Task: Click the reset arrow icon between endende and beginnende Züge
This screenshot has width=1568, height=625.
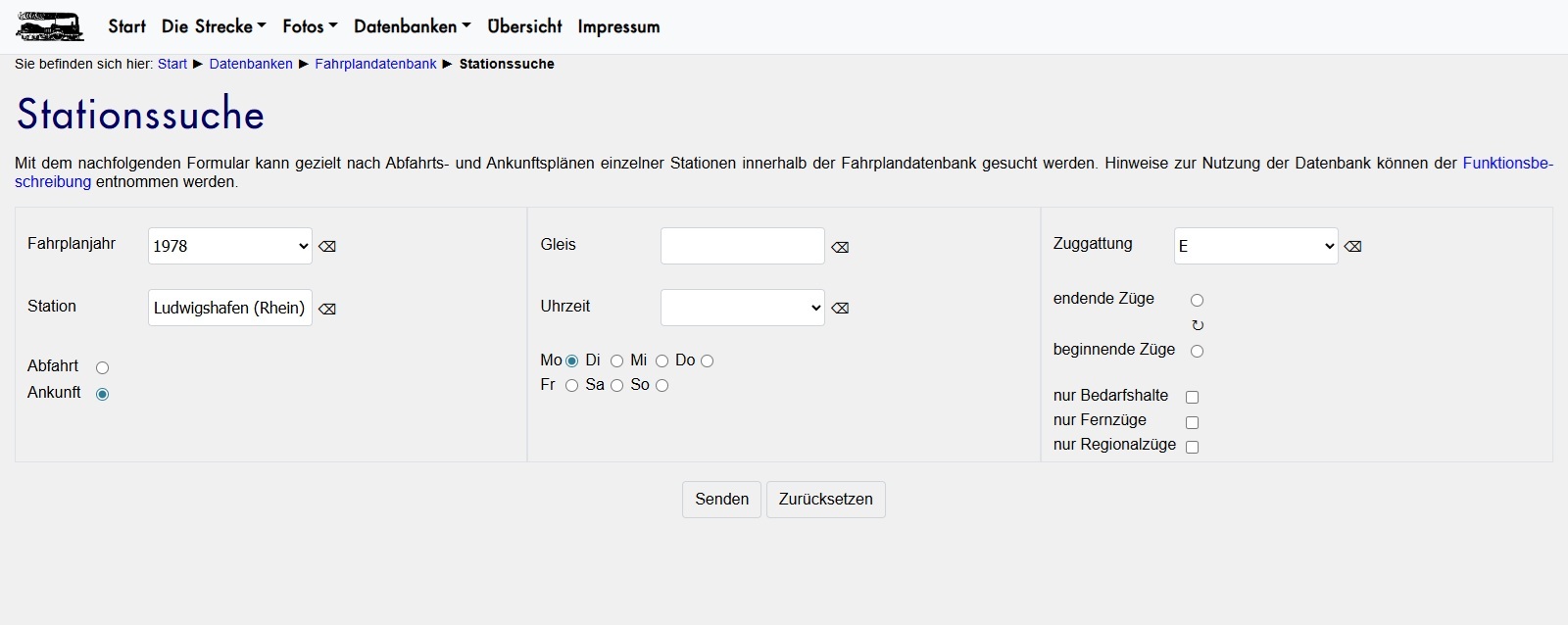Action: (x=1197, y=325)
